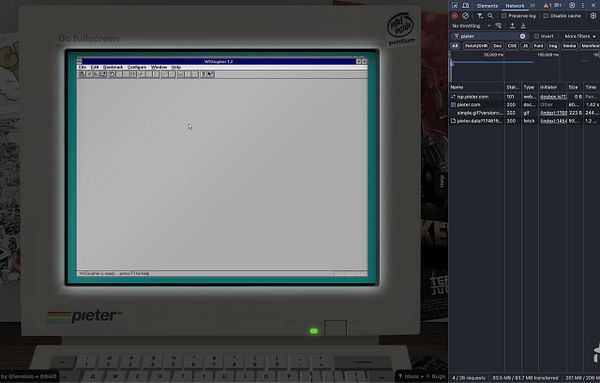Show more DevTools tabs via chevron
The image size is (600, 383).
[x=532, y=5]
